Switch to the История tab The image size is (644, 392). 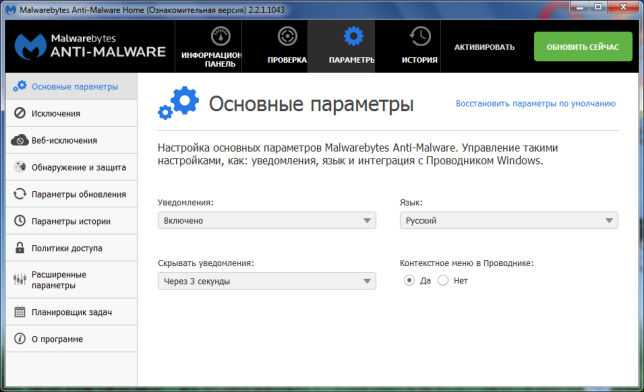tap(408, 46)
